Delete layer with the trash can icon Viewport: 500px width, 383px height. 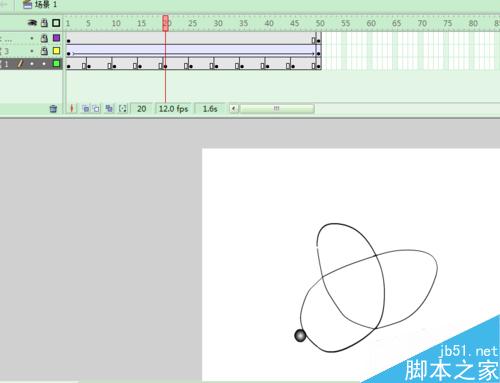tap(53, 109)
